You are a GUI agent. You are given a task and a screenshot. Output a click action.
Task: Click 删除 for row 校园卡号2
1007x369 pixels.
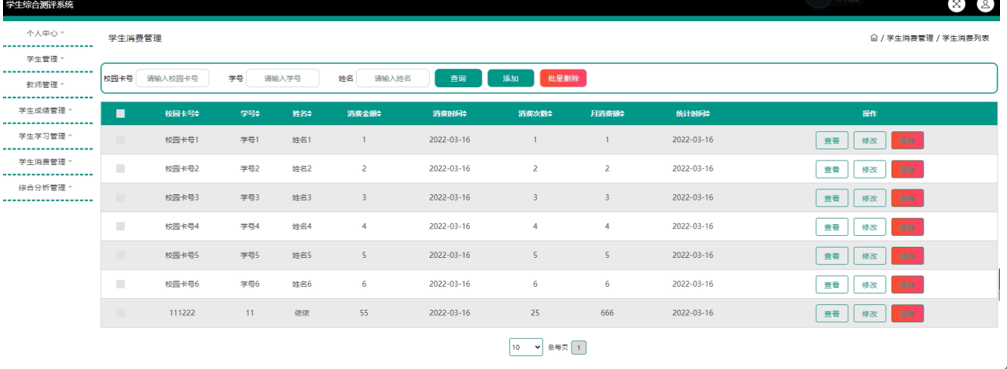point(907,169)
